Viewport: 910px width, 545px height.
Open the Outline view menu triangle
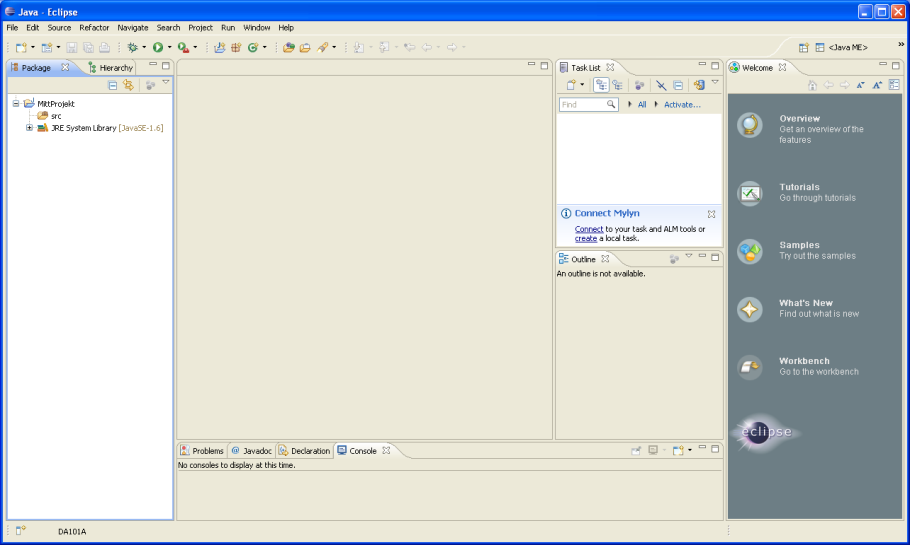pyautogui.click(x=689, y=256)
